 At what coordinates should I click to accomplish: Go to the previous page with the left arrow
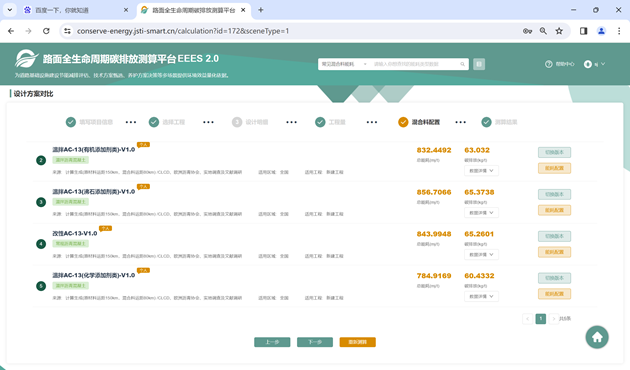click(528, 319)
